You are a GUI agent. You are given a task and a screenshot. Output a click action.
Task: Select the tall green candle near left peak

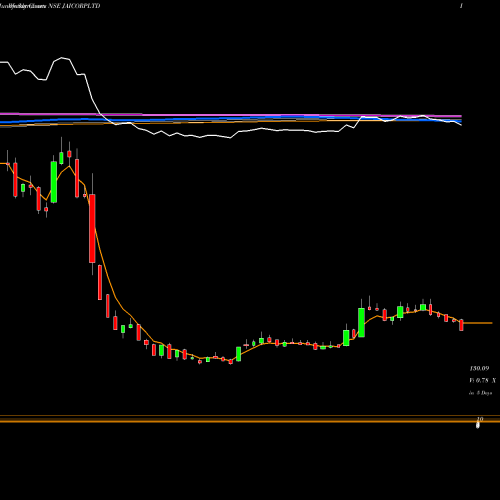click(x=54, y=182)
